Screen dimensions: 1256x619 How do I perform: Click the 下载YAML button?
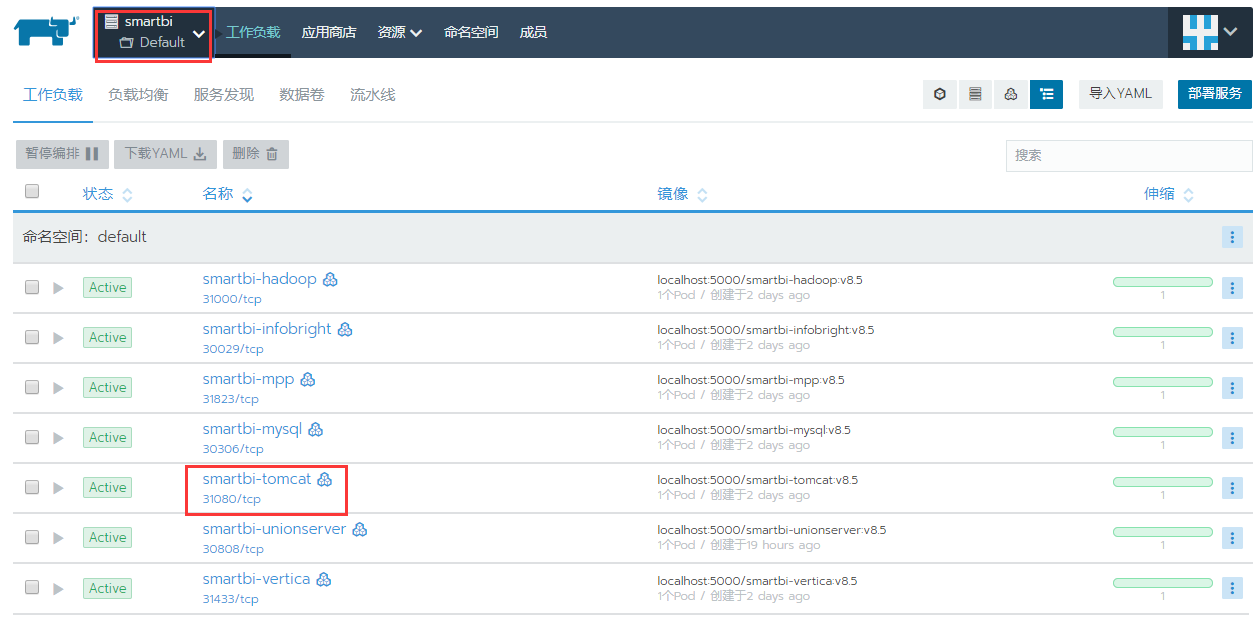[x=166, y=154]
